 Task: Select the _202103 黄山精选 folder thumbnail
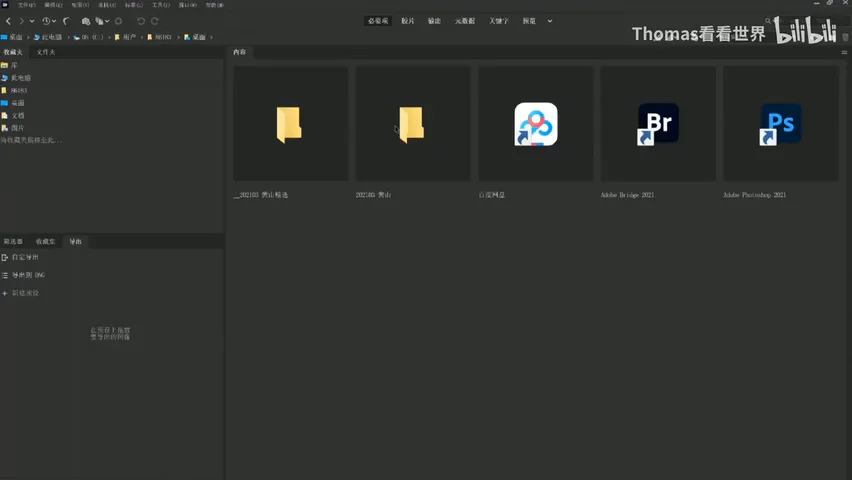[x=291, y=124]
